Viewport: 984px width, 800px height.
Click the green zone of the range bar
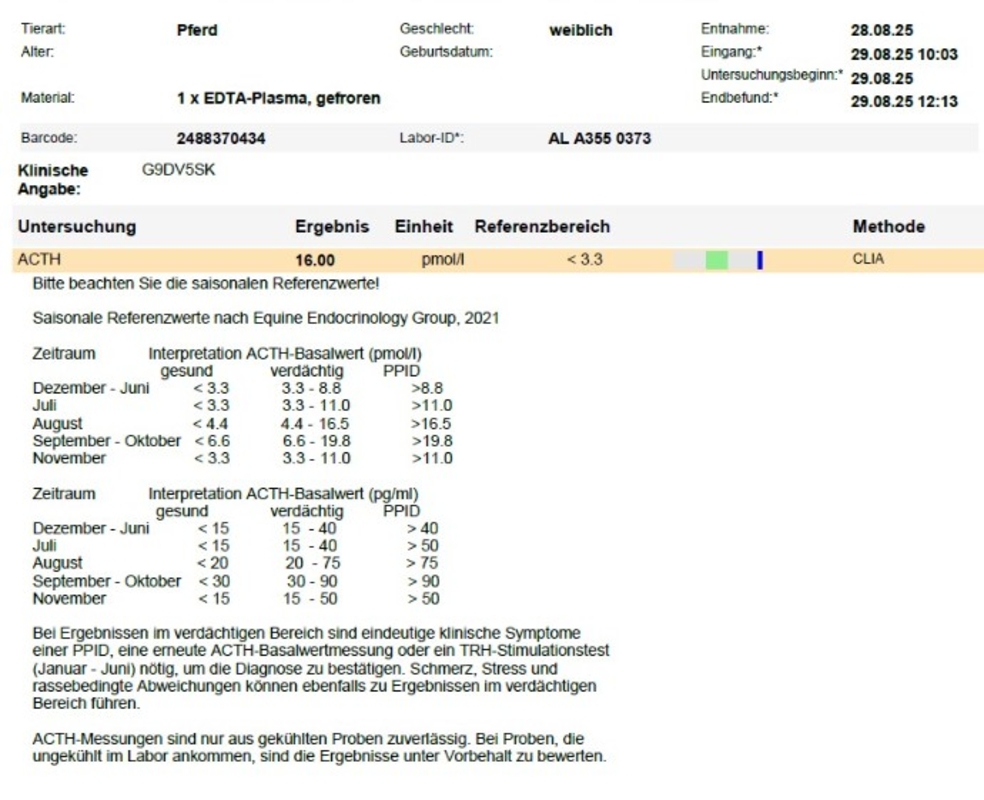point(717,260)
